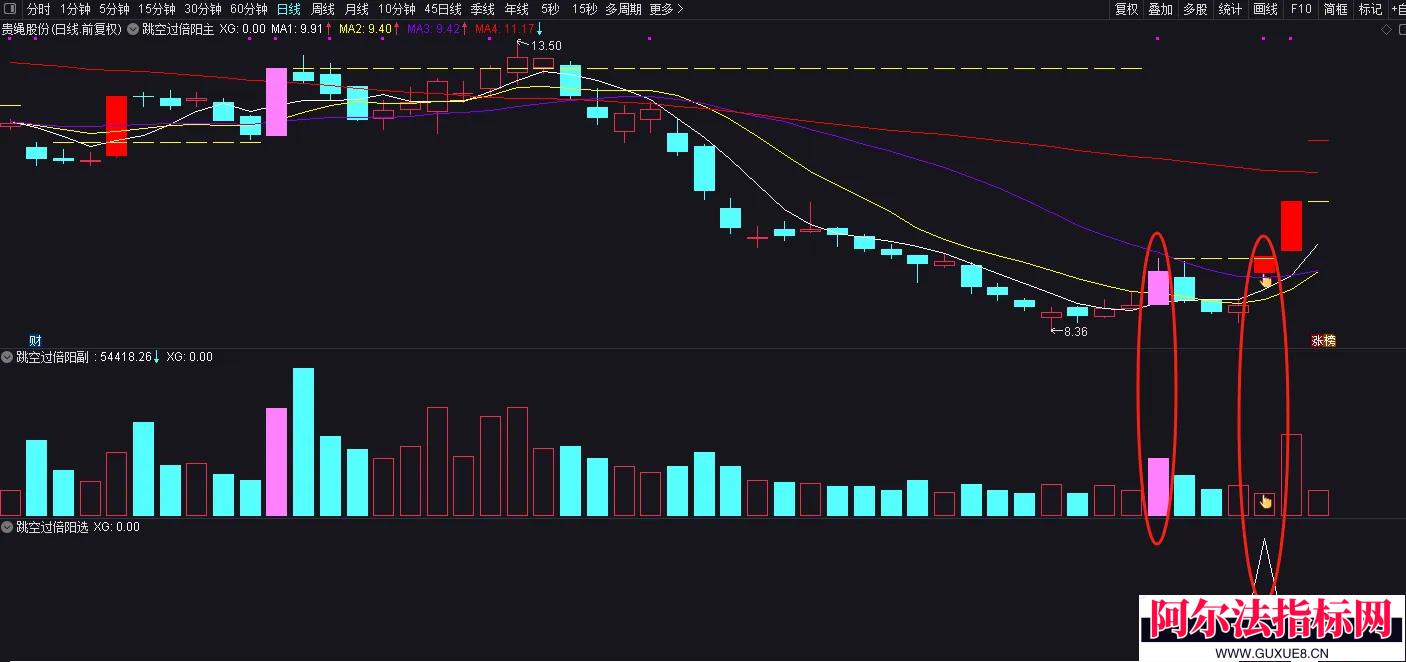
Task: Open the 画线 drawing tool
Action: pos(1265,9)
